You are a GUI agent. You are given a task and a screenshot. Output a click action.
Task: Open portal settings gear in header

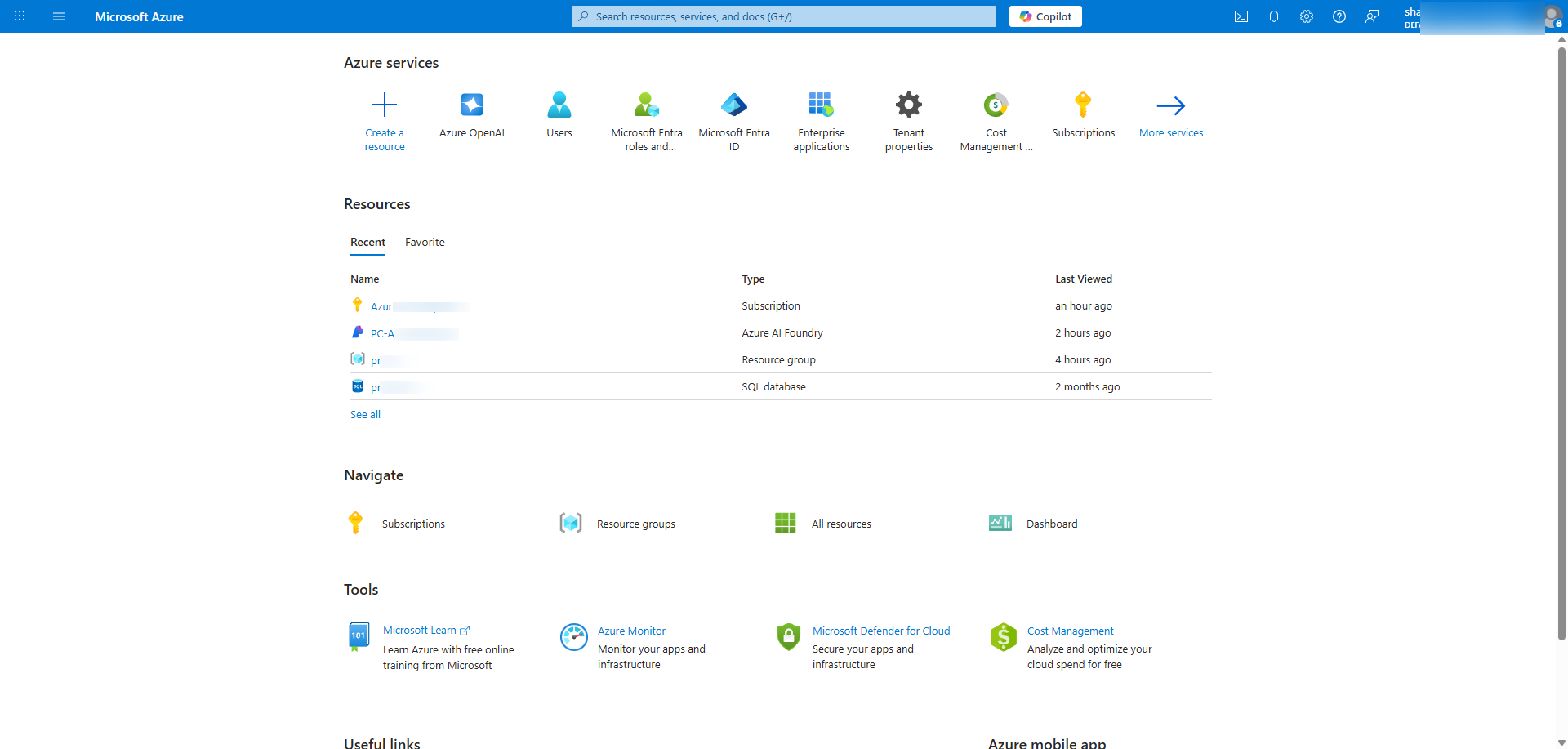(x=1306, y=16)
